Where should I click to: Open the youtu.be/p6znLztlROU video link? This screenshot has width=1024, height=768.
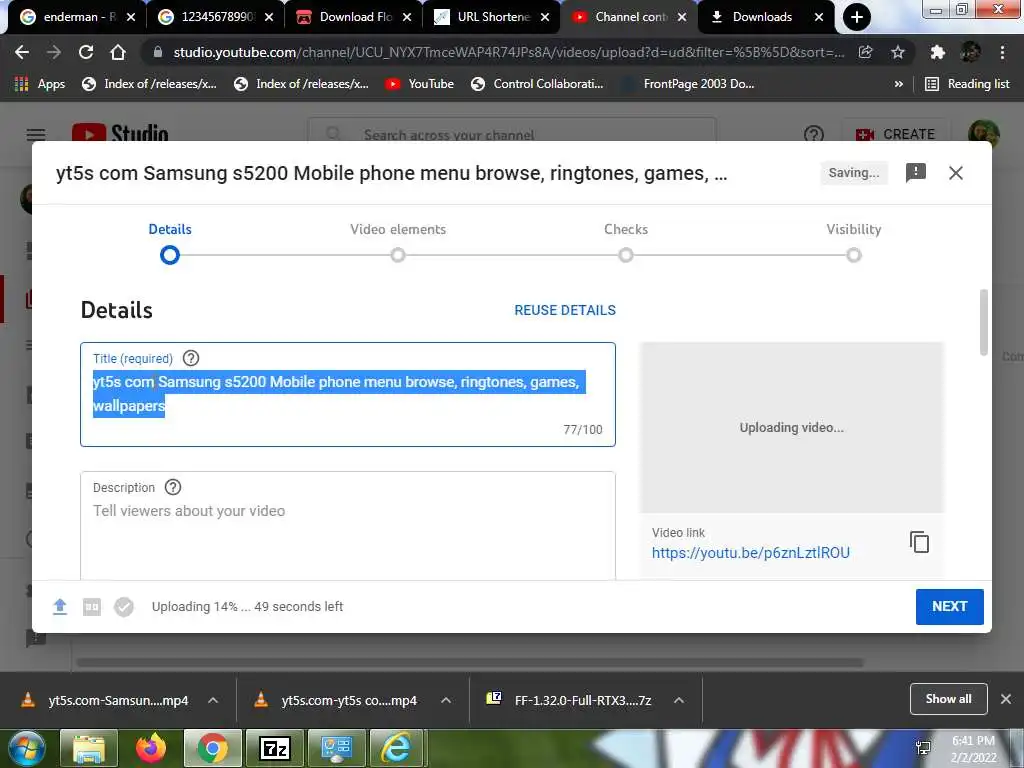pos(750,553)
